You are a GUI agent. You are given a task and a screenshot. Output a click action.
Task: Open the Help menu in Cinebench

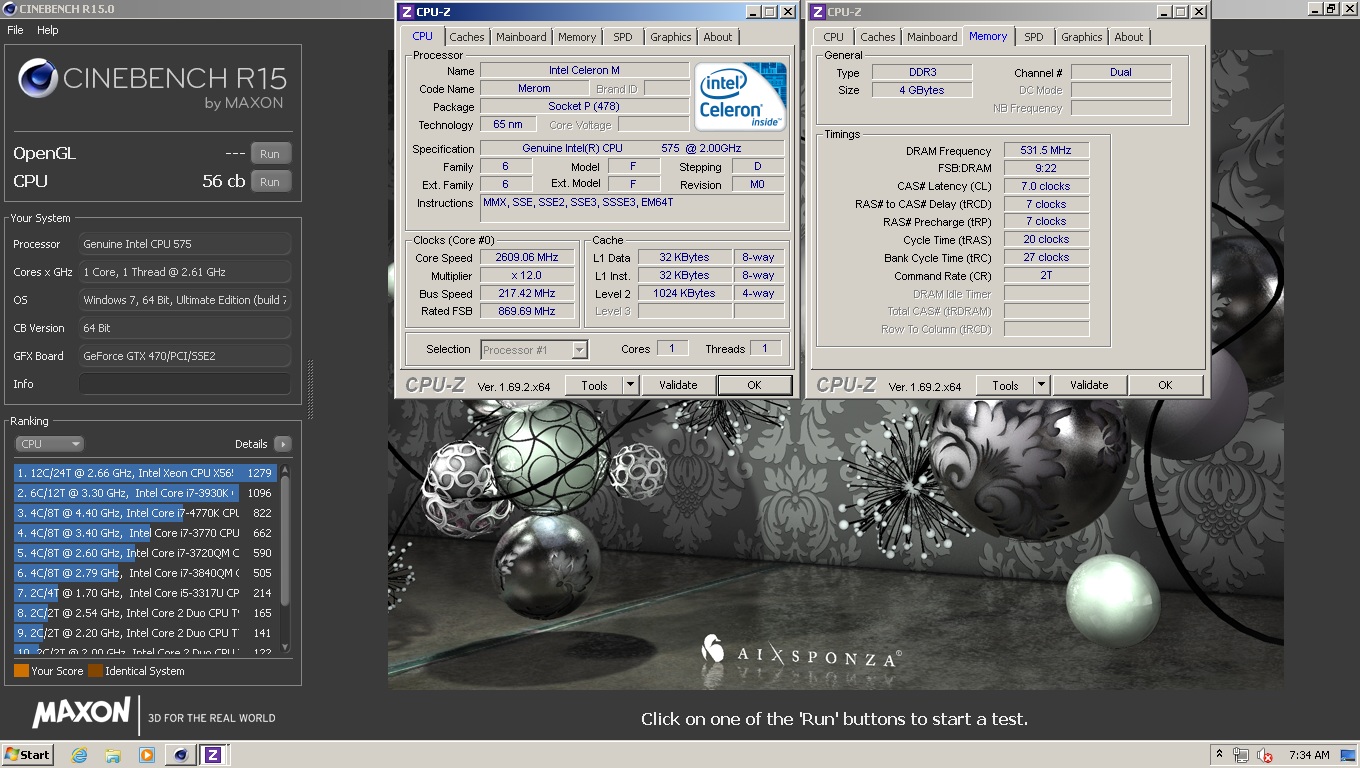[x=48, y=30]
